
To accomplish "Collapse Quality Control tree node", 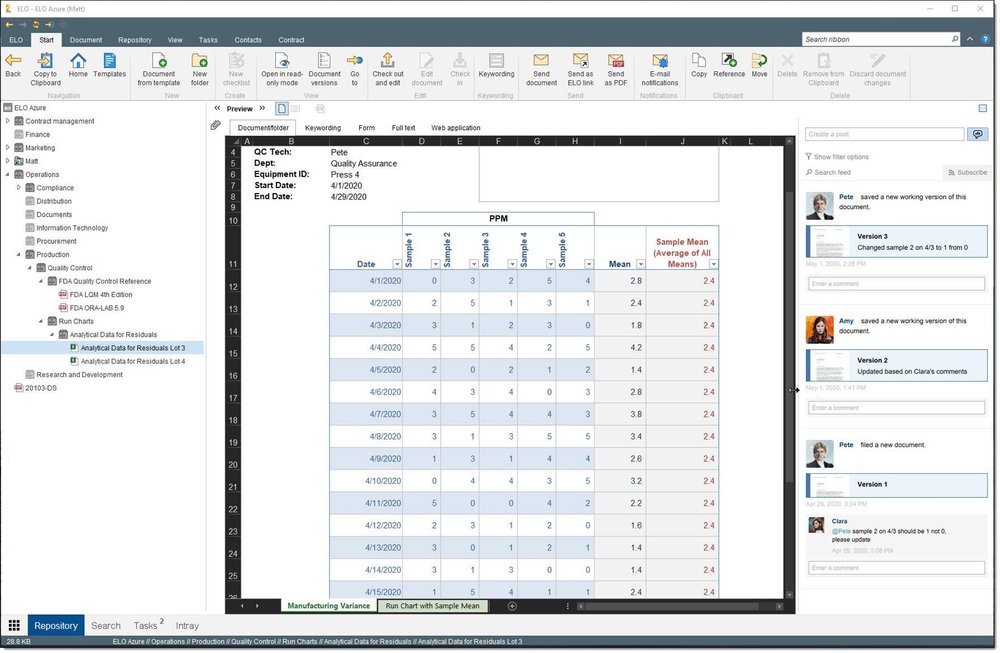I will click(x=29, y=268).
